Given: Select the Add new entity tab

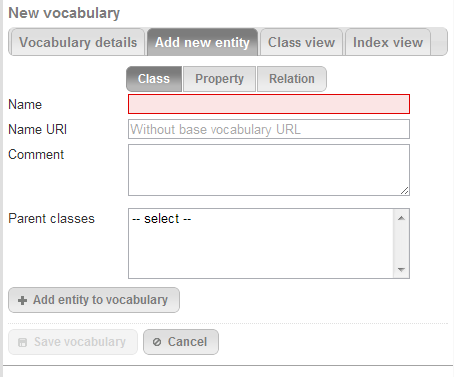Looking at the screenshot, I should (202, 42).
